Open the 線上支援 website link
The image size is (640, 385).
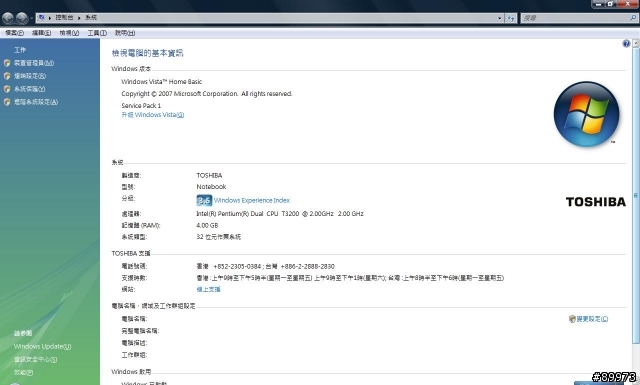(x=208, y=289)
